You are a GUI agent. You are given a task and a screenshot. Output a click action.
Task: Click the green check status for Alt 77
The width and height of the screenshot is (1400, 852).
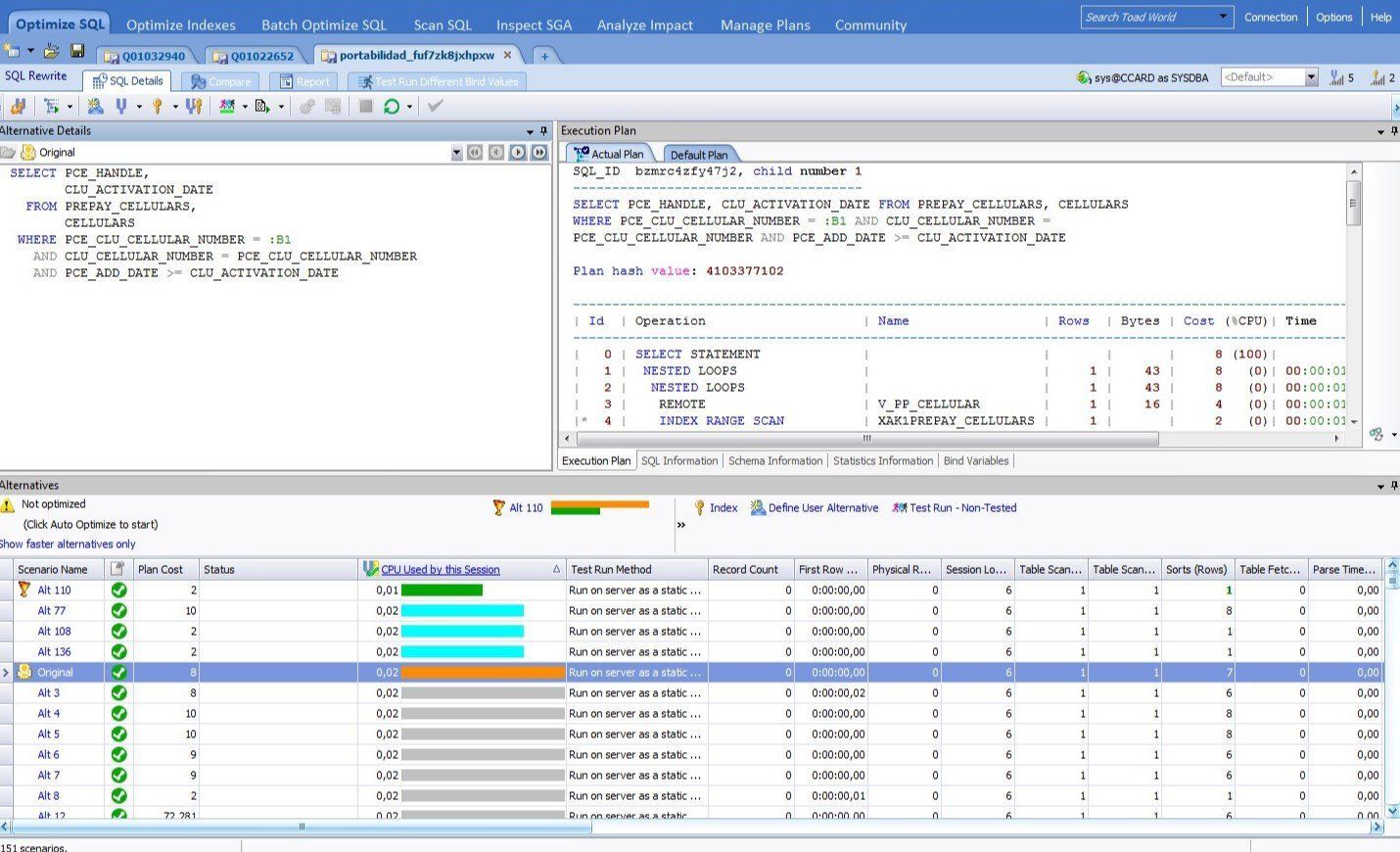pos(118,610)
